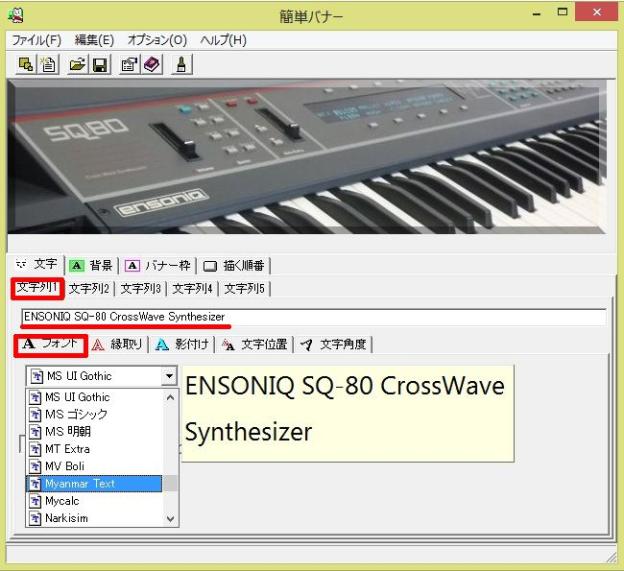This screenshot has height=571, width=624.
Task: Choose Myanmar Text from the font list
Action: 94,483
